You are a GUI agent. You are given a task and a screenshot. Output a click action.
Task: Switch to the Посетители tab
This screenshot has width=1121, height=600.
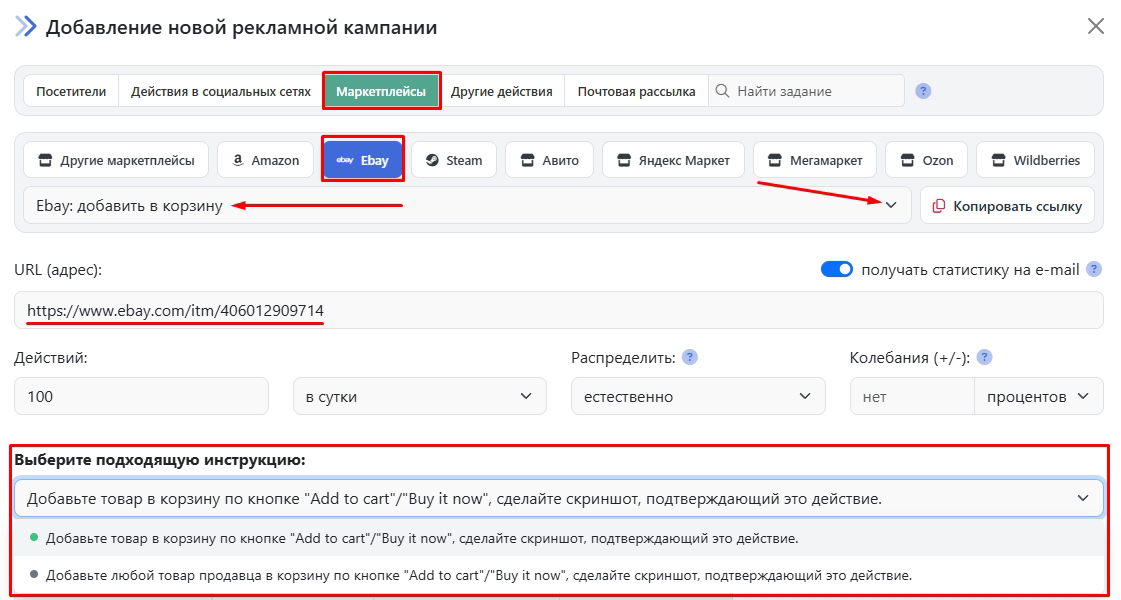coord(71,91)
